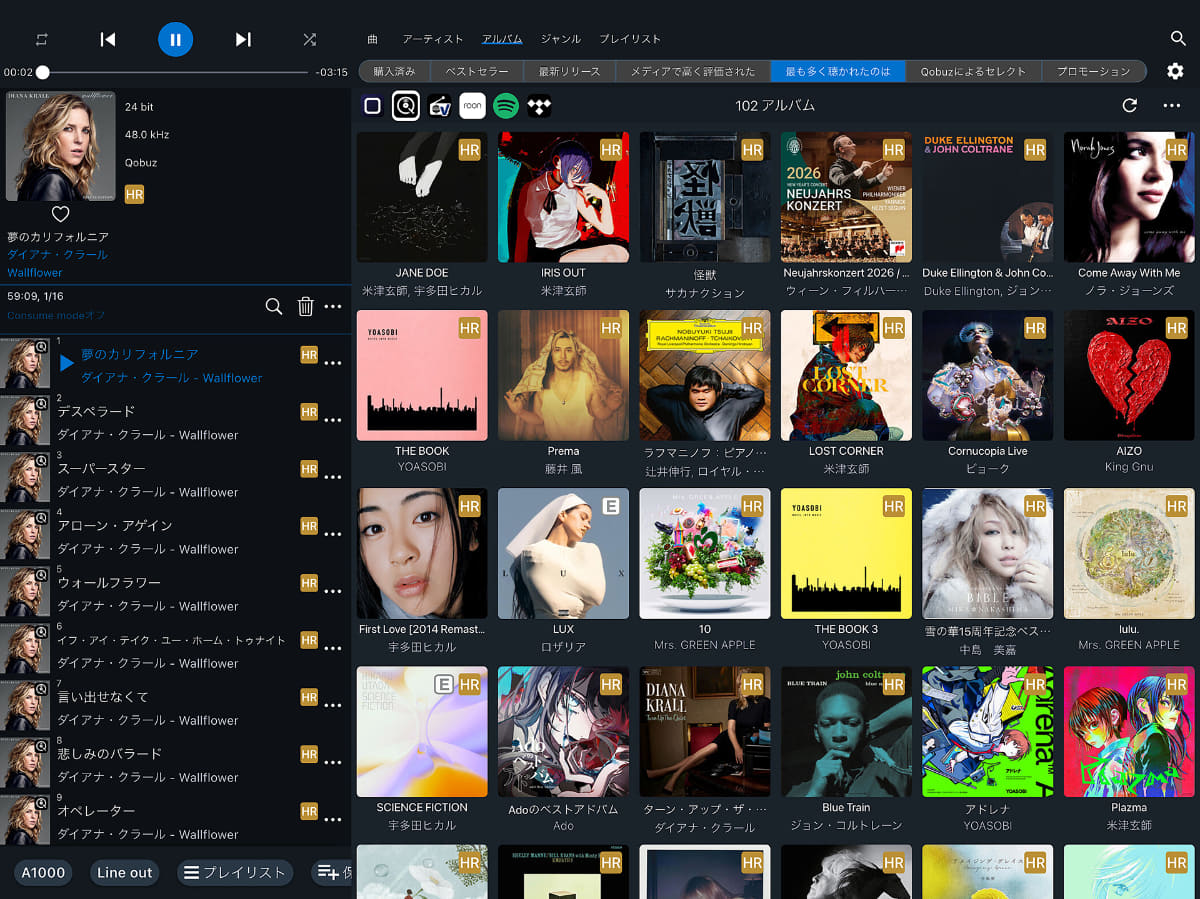Viewport: 1200px width, 899px height.
Task: Switch to the 曲 tab
Action: point(373,39)
